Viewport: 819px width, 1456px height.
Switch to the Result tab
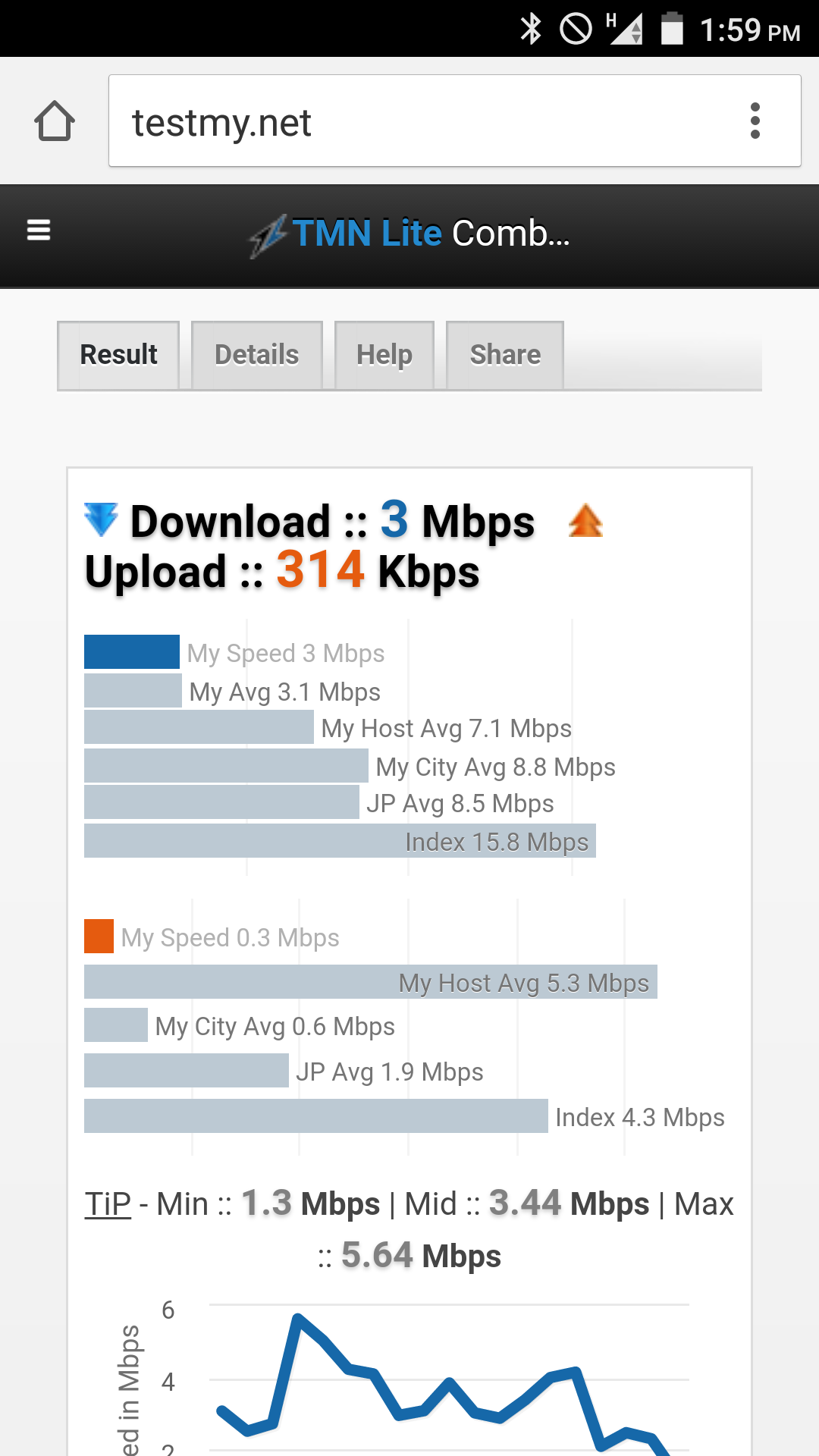[118, 355]
